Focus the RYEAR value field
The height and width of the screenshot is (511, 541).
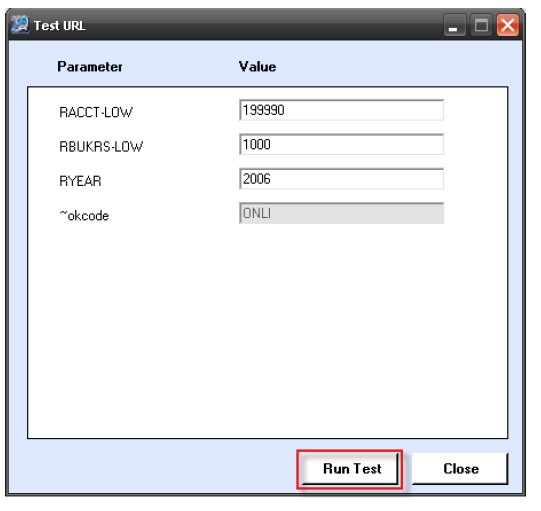coord(341,179)
